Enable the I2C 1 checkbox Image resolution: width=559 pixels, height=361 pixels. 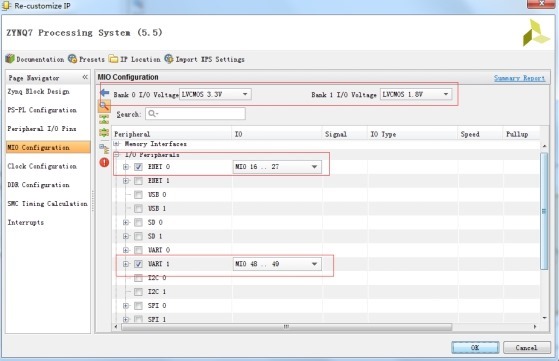138,292
